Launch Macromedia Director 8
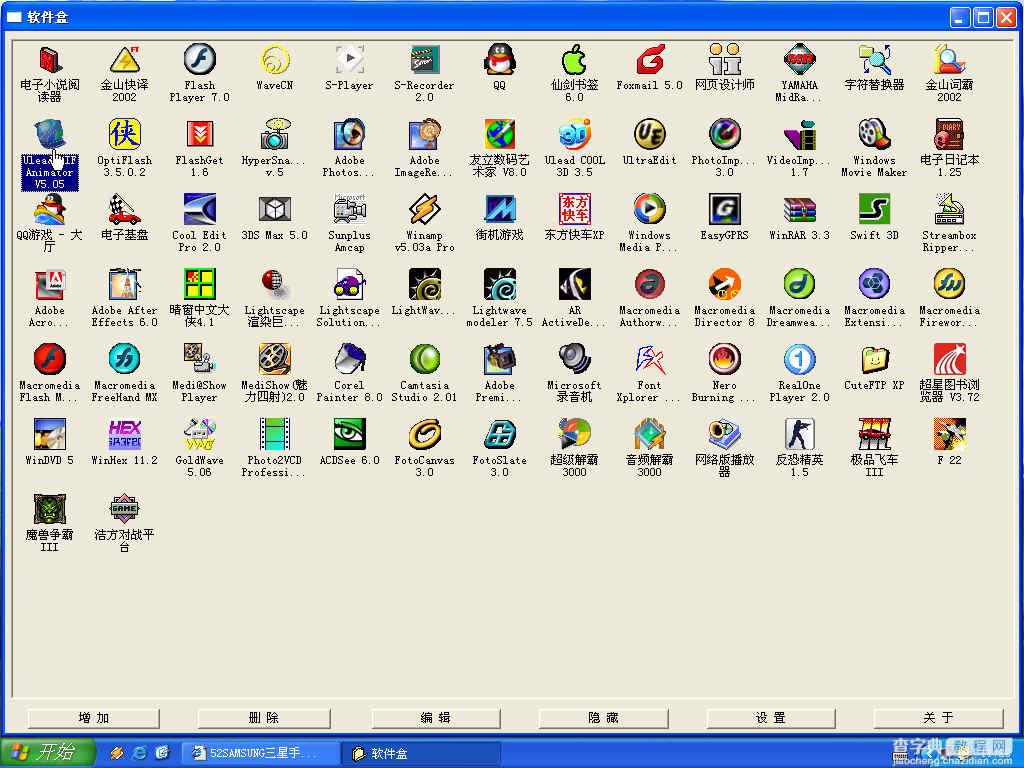 pyautogui.click(x=724, y=285)
